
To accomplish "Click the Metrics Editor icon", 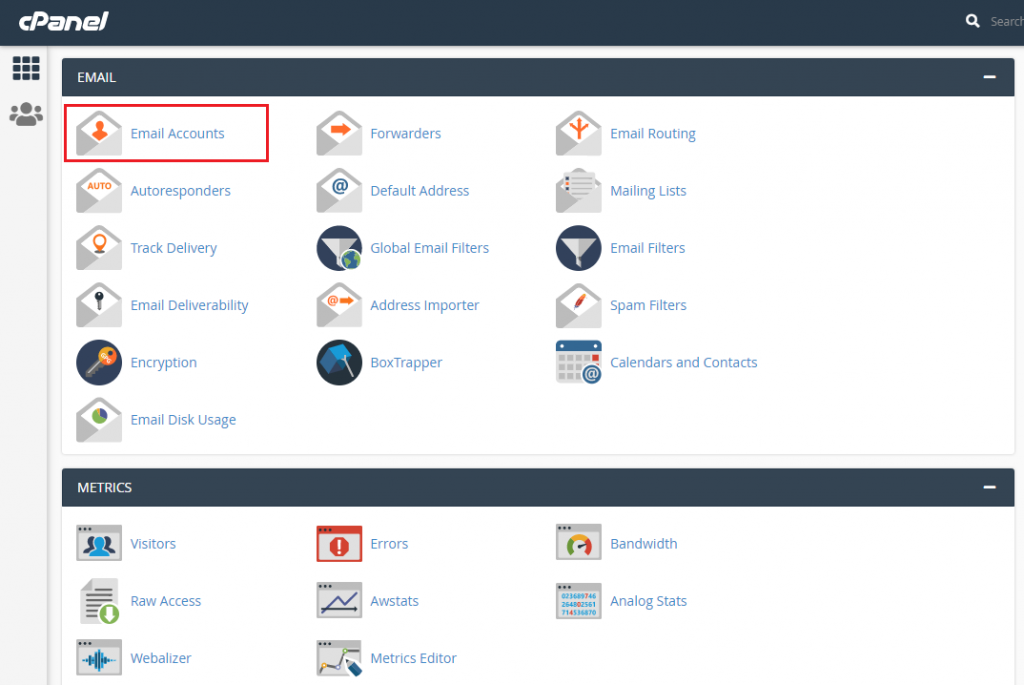I will (339, 658).
